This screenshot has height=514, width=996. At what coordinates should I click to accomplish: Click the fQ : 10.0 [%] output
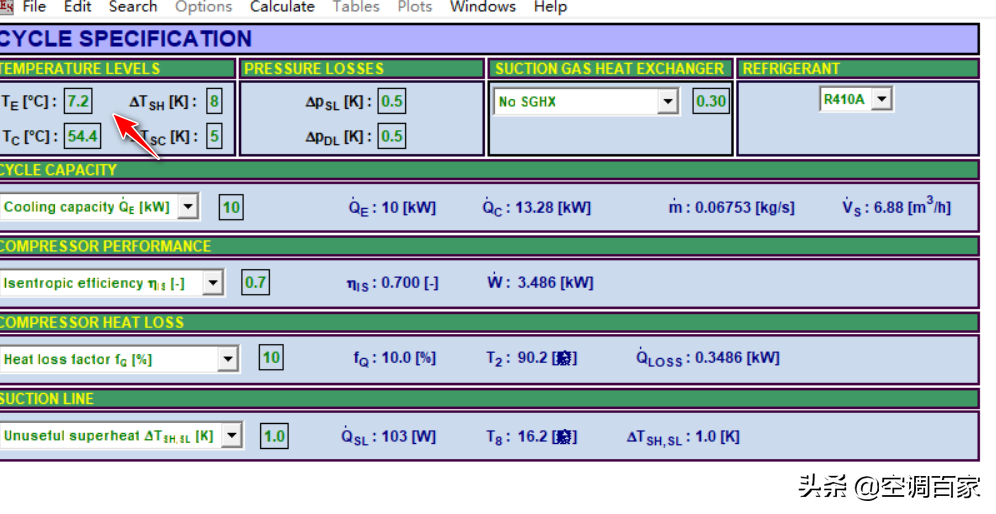pos(394,358)
